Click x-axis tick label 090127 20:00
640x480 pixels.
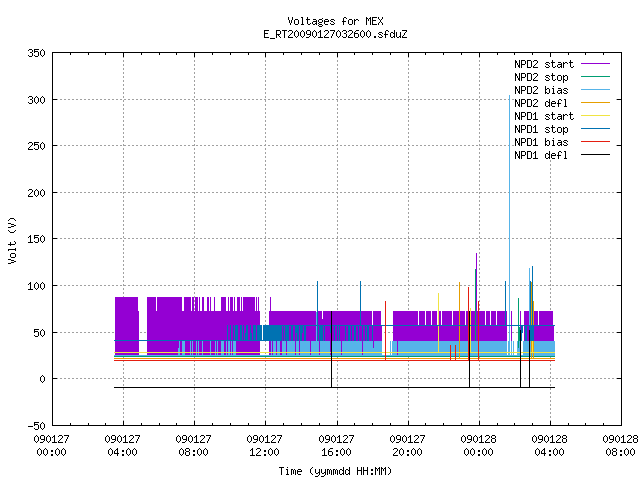click(407, 446)
